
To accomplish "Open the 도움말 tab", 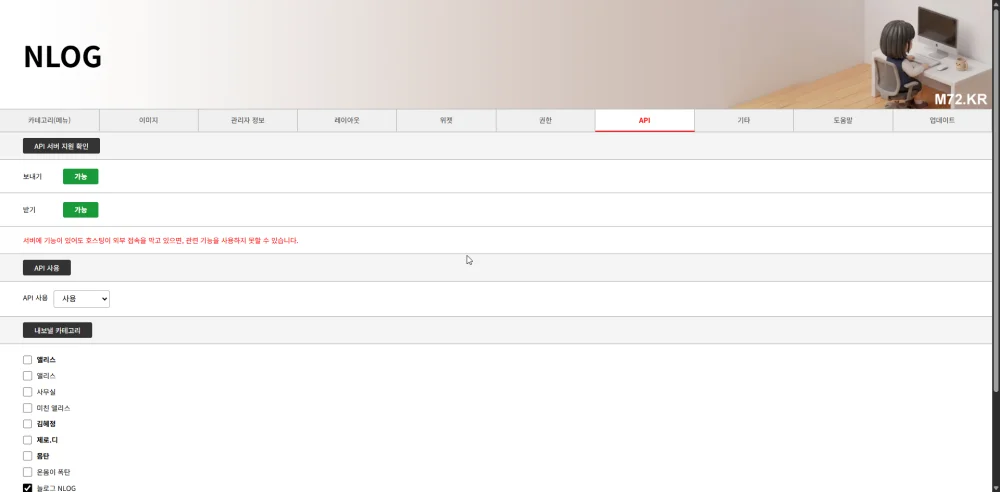I will click(843, 121).
